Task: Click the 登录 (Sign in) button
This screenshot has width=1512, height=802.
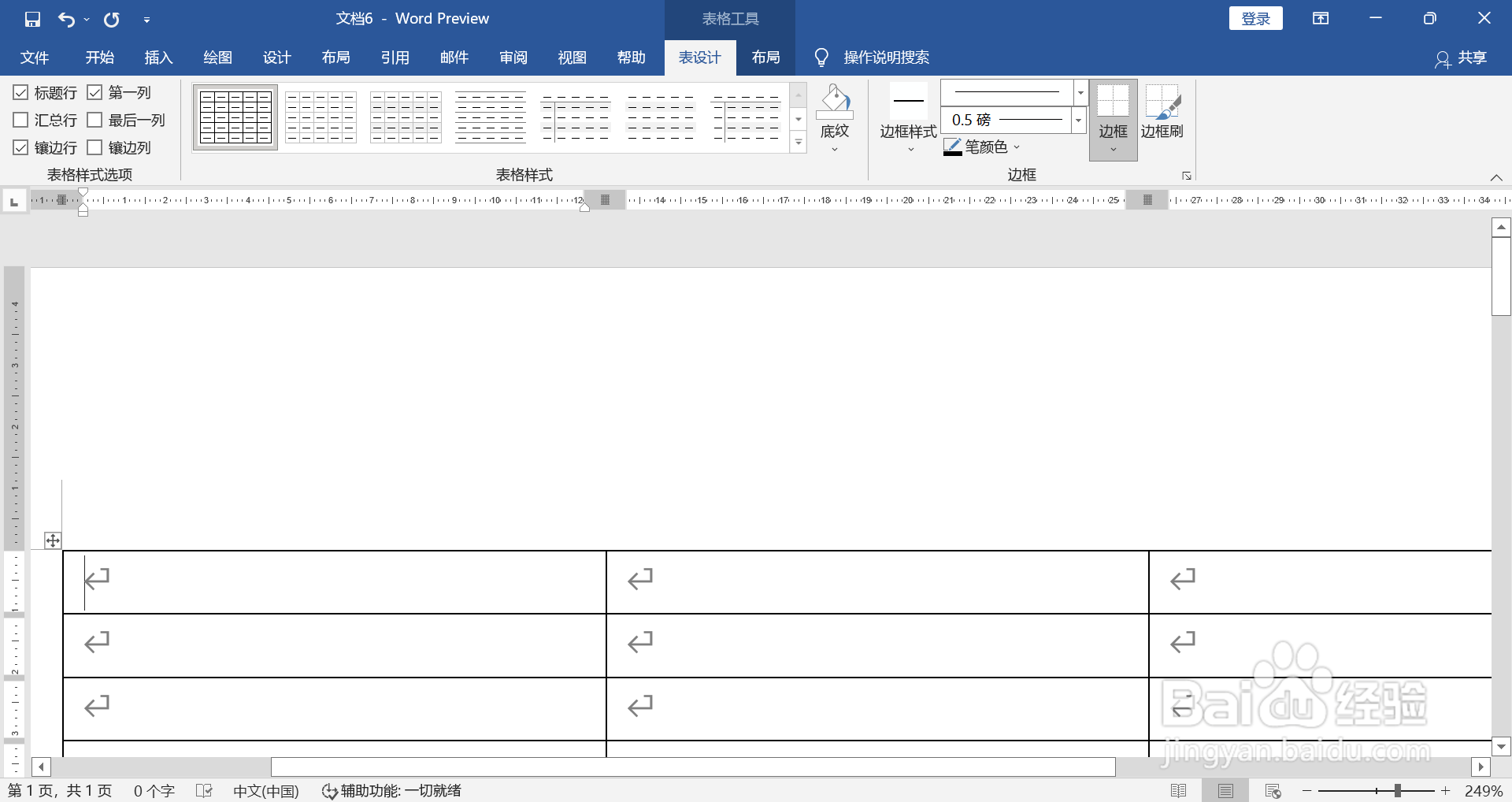Action: [x=1255, y=17]
